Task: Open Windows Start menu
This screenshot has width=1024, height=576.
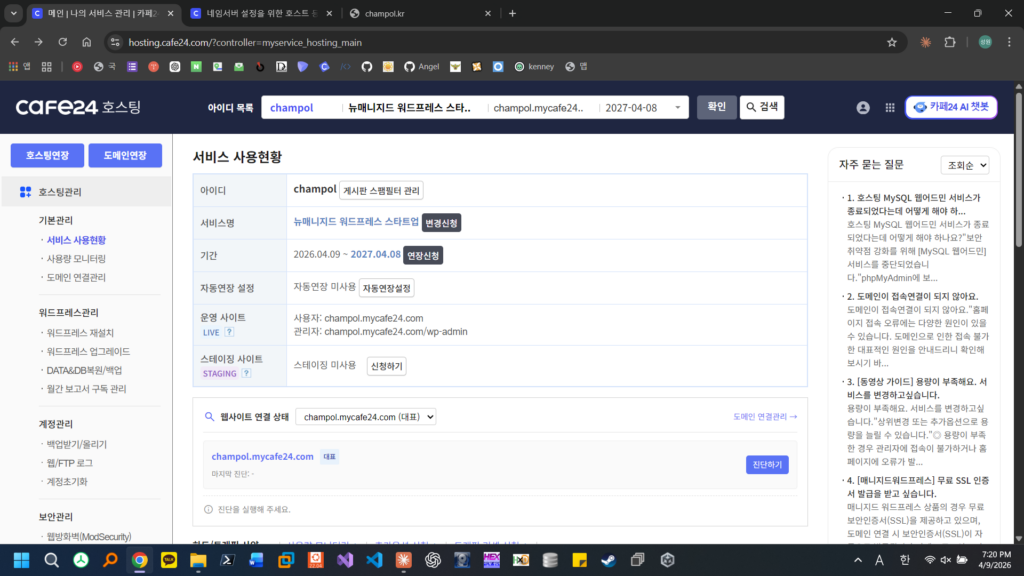Action: tap(22, 560)
